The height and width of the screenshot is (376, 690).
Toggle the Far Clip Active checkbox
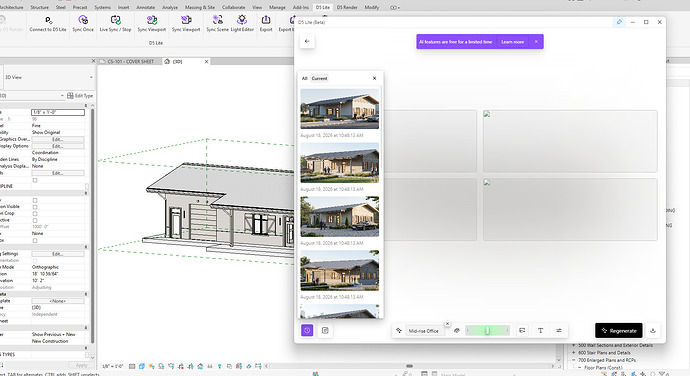[35, 220]
